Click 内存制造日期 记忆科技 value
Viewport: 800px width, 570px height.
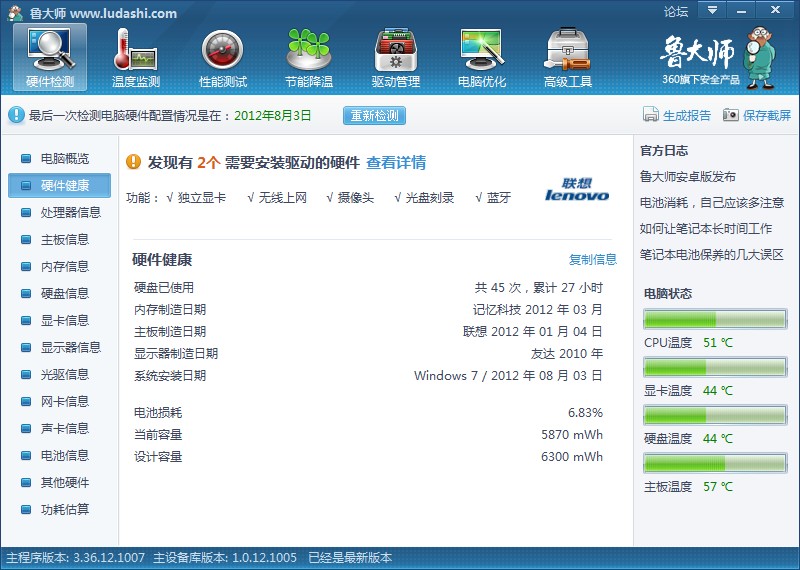538,310
